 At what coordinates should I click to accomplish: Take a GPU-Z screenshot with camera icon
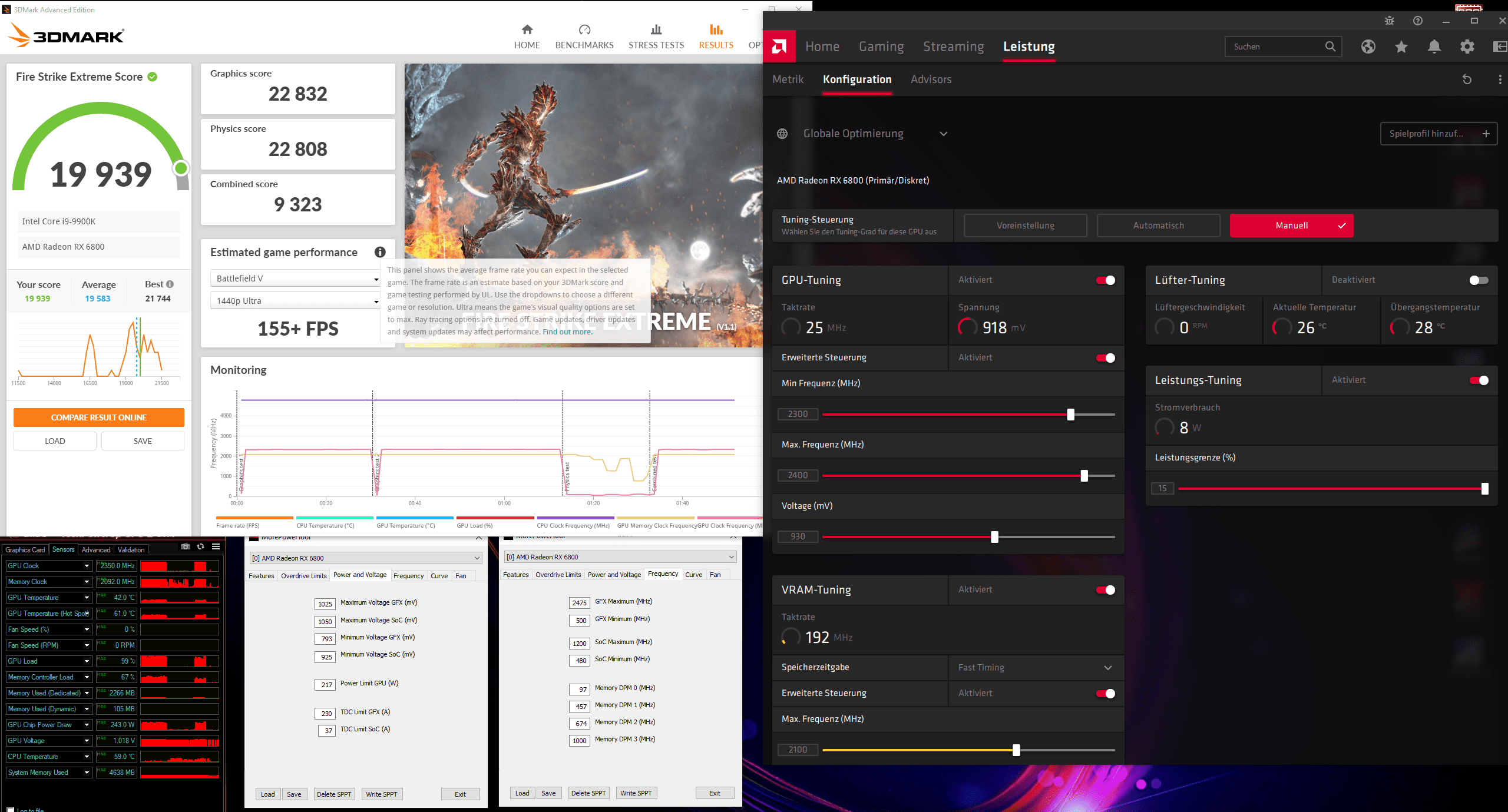pos(186,546)
